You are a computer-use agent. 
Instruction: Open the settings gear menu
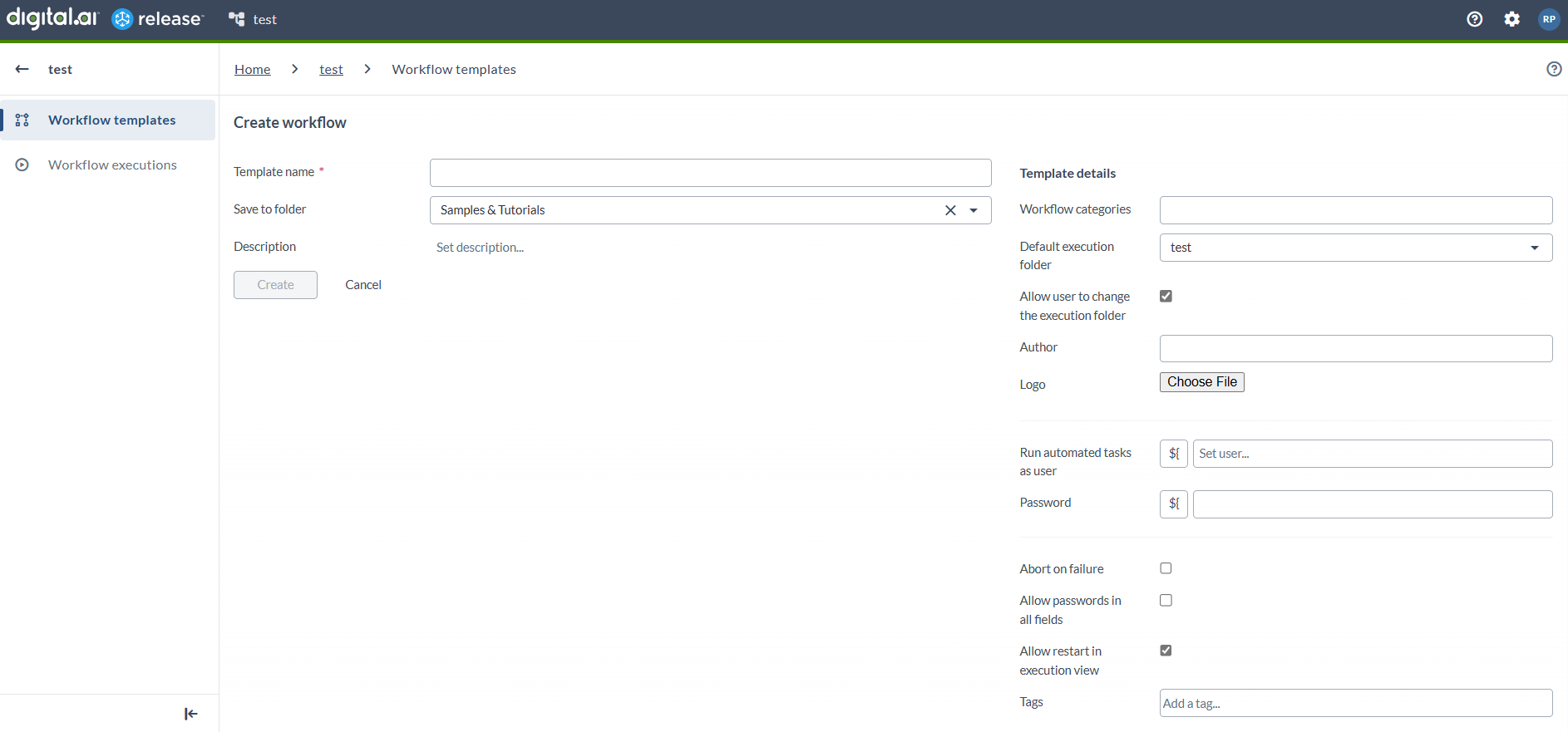(x=1511, y=19)
